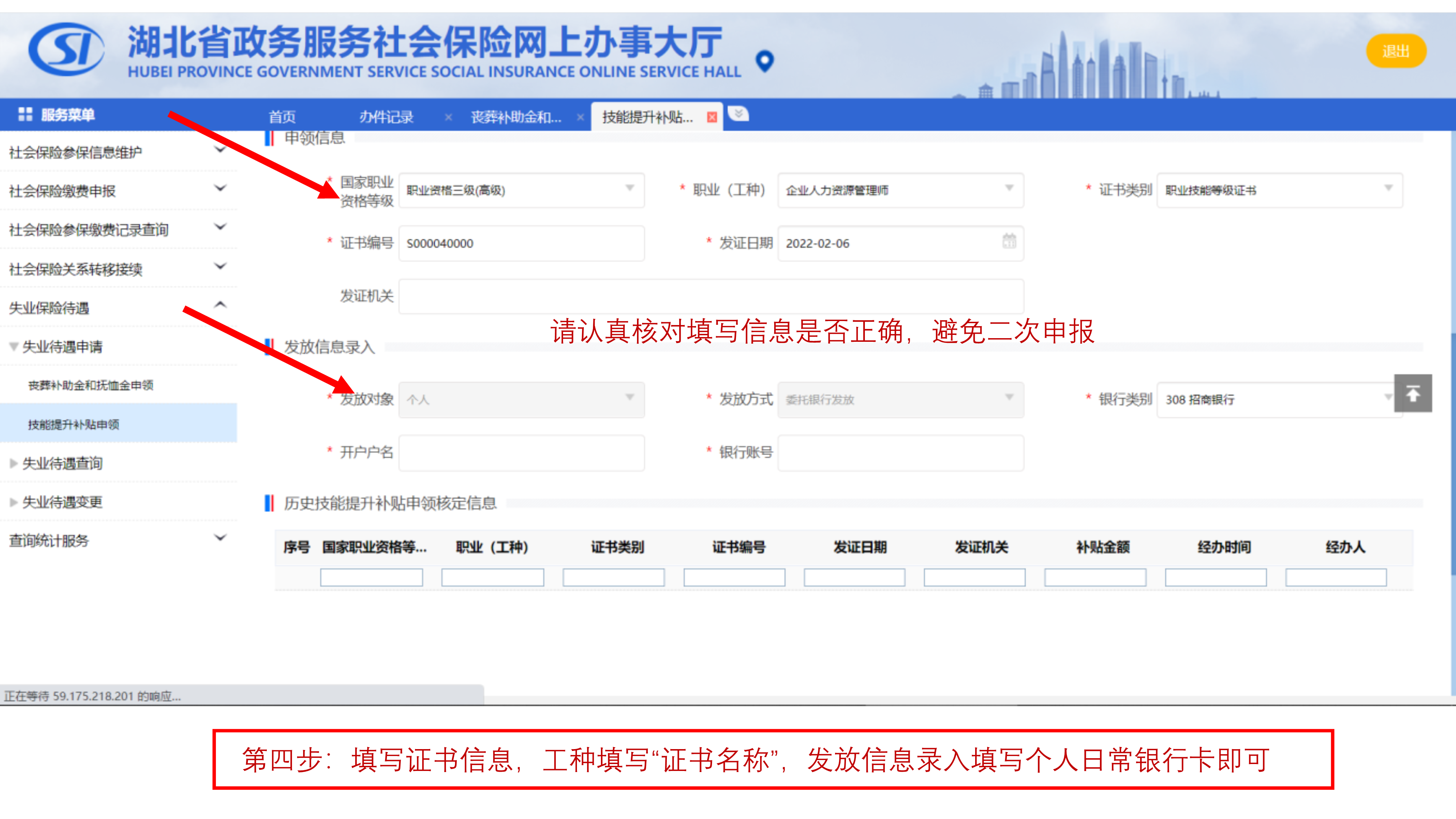Expand 查询统计服务 menu
Viewport: 1456px width, 819px height.
118,540
